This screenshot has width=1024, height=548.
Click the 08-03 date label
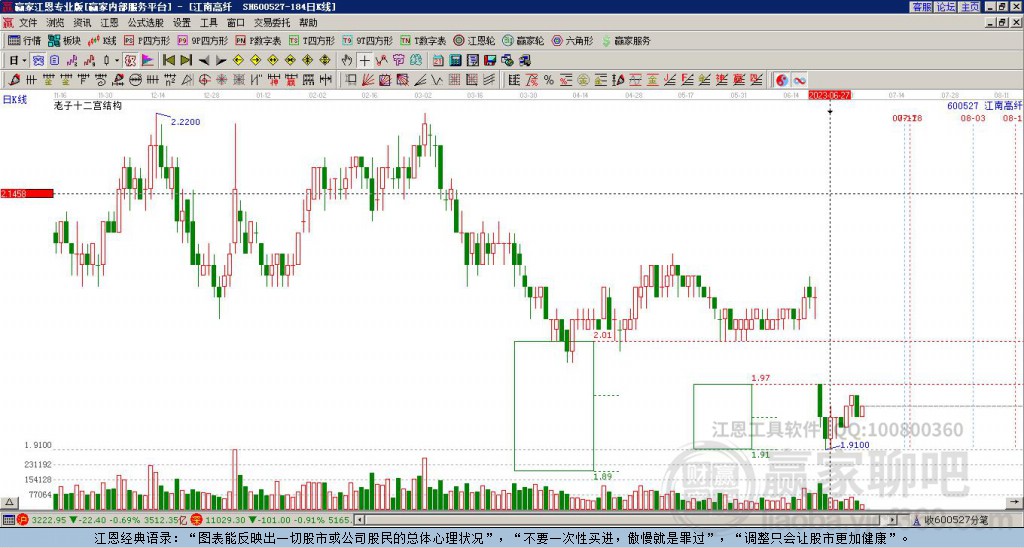972,118
